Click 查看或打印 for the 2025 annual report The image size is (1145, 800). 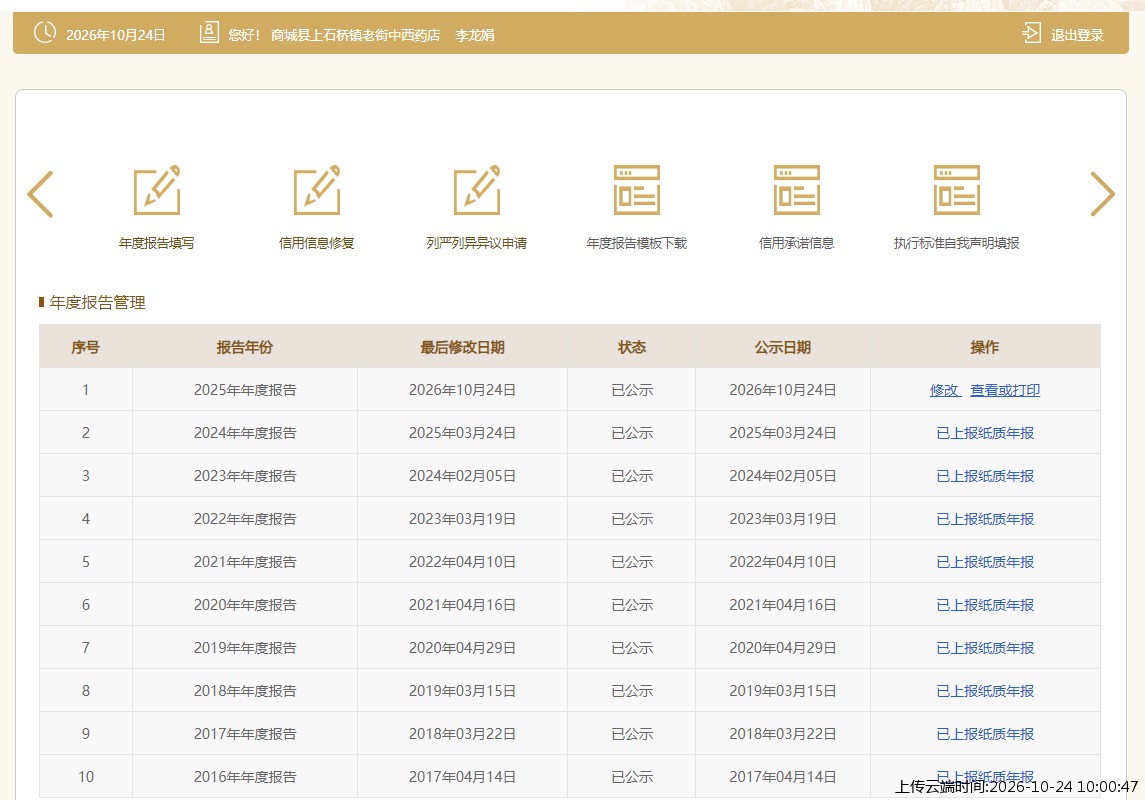[x=1005, y=391]
